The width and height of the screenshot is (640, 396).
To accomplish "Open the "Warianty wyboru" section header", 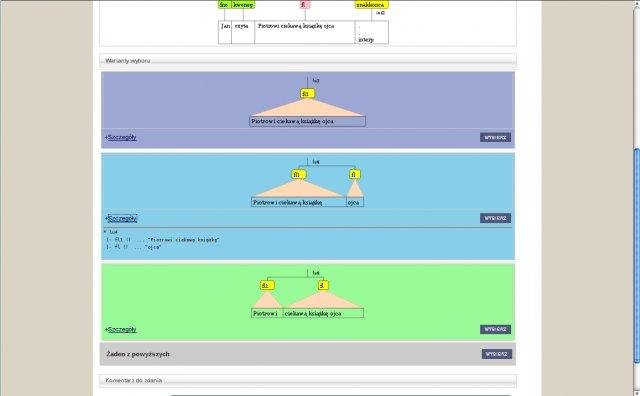I will (308, 60).
